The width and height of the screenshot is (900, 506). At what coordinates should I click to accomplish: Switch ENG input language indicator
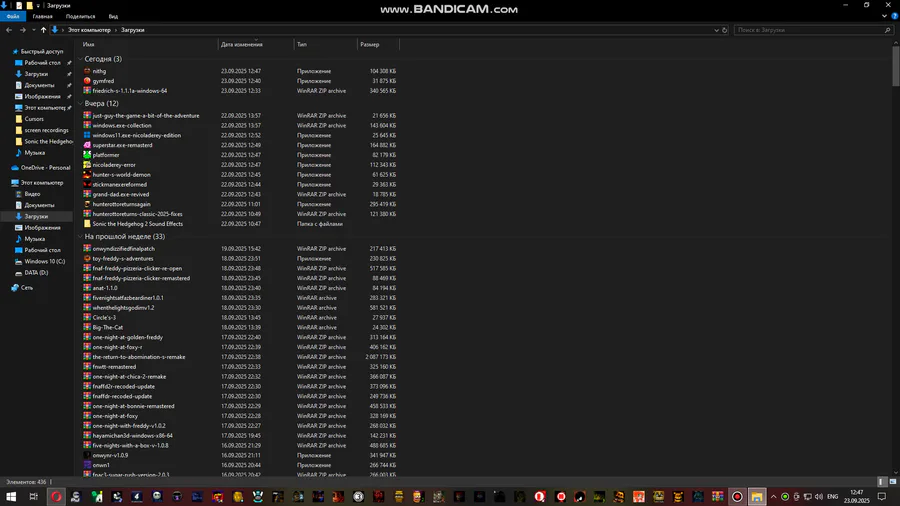(x=832, y=497)
